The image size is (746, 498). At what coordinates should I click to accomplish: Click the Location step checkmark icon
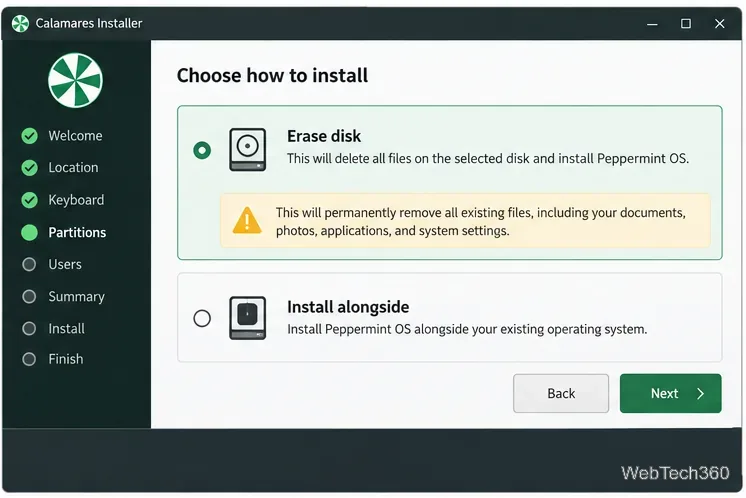[x=29, y=168]
